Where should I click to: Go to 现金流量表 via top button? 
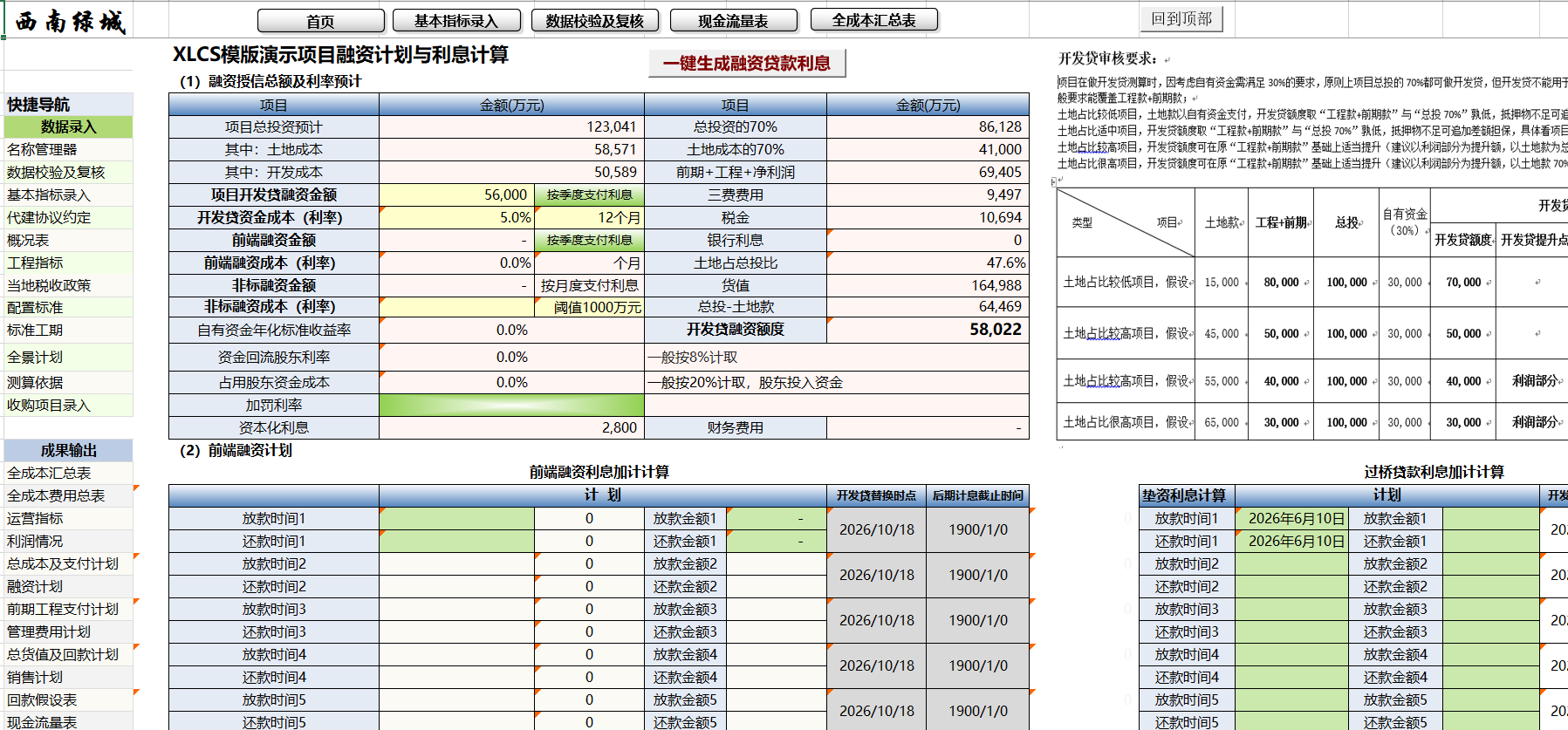[x=733, y=20]
